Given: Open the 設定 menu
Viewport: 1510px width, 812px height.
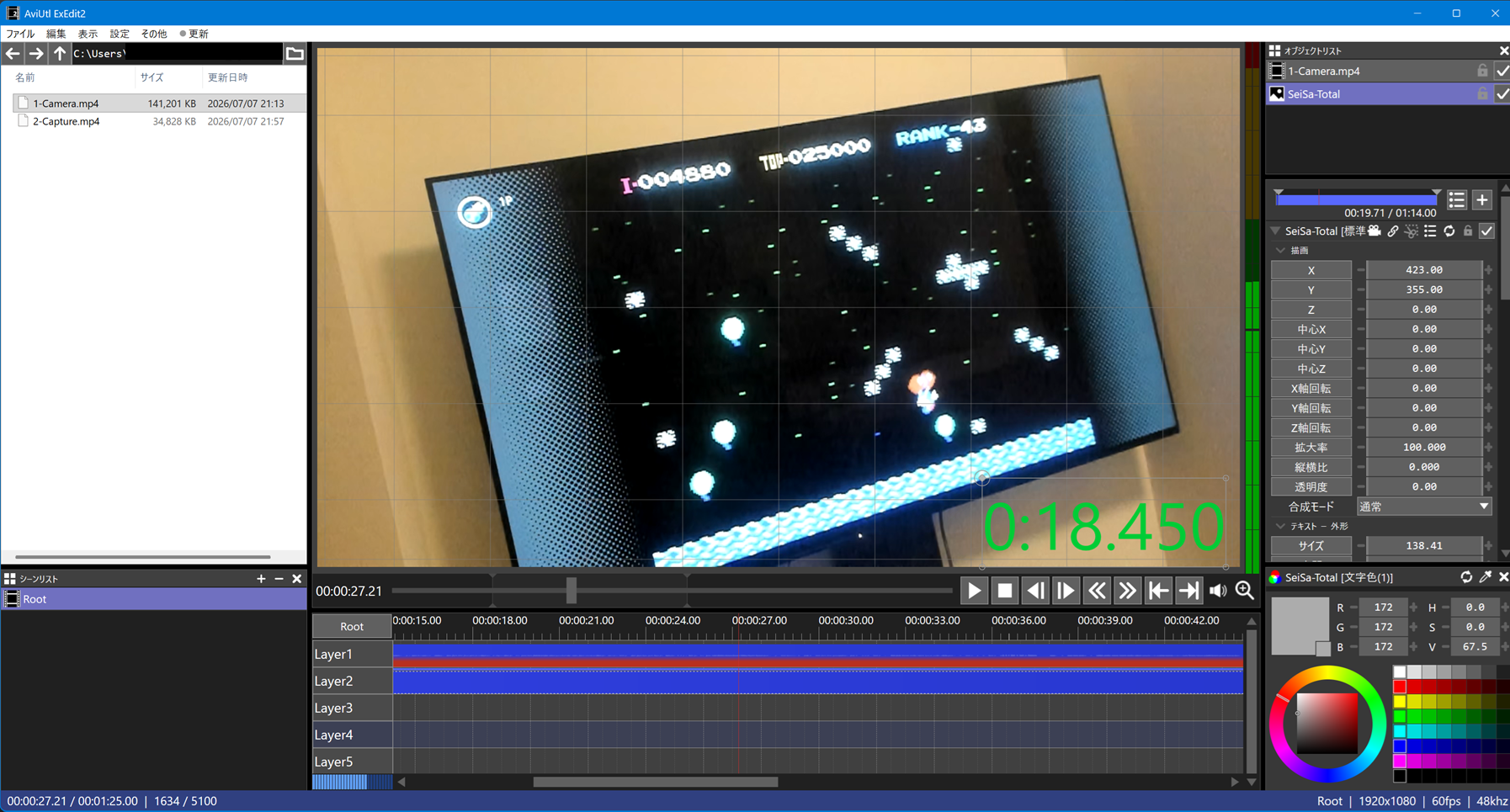Looking at the screenshot, I should click(120, 34).
